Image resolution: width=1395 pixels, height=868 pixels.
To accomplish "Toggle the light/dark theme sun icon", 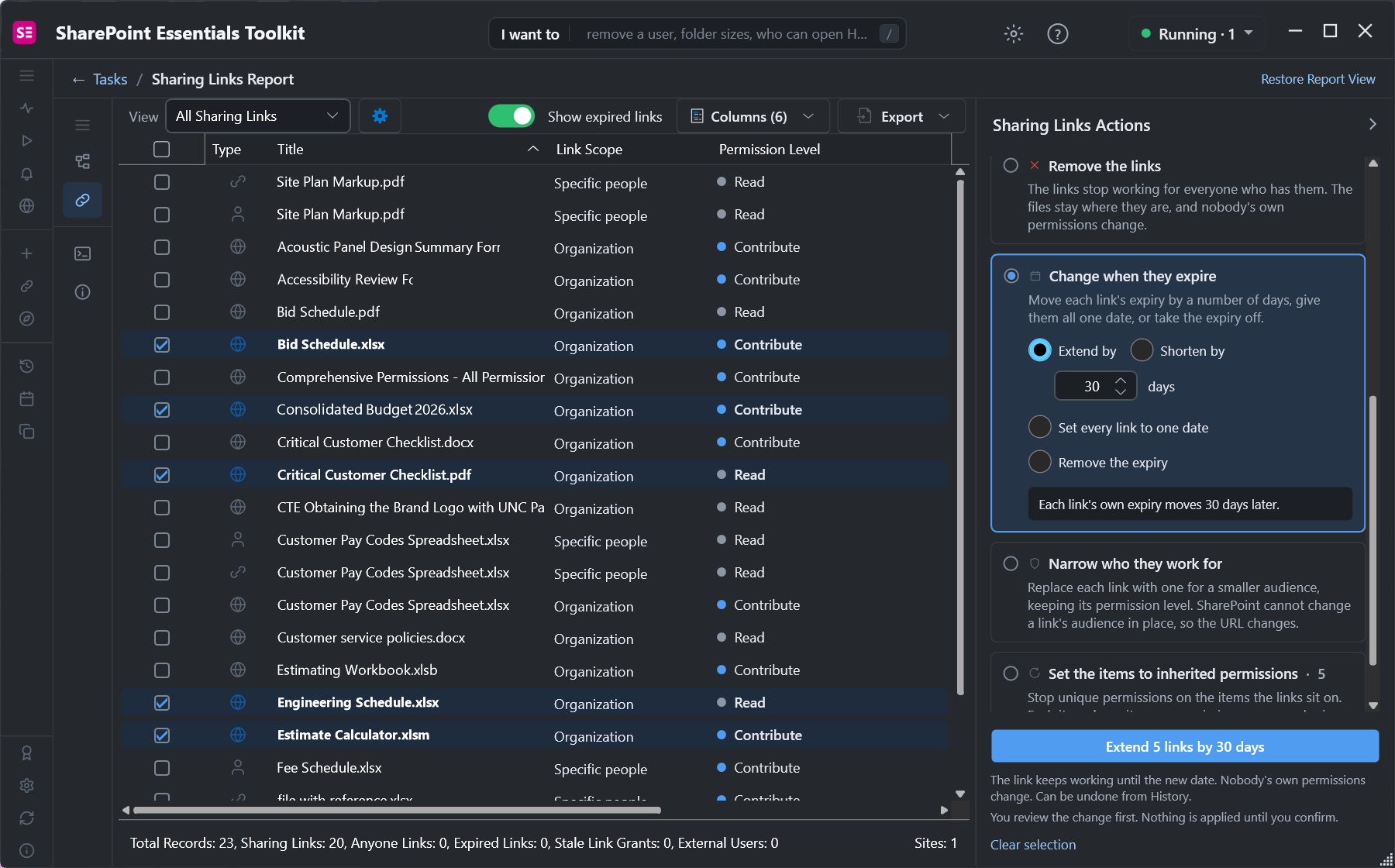I will click(1014, 33).
